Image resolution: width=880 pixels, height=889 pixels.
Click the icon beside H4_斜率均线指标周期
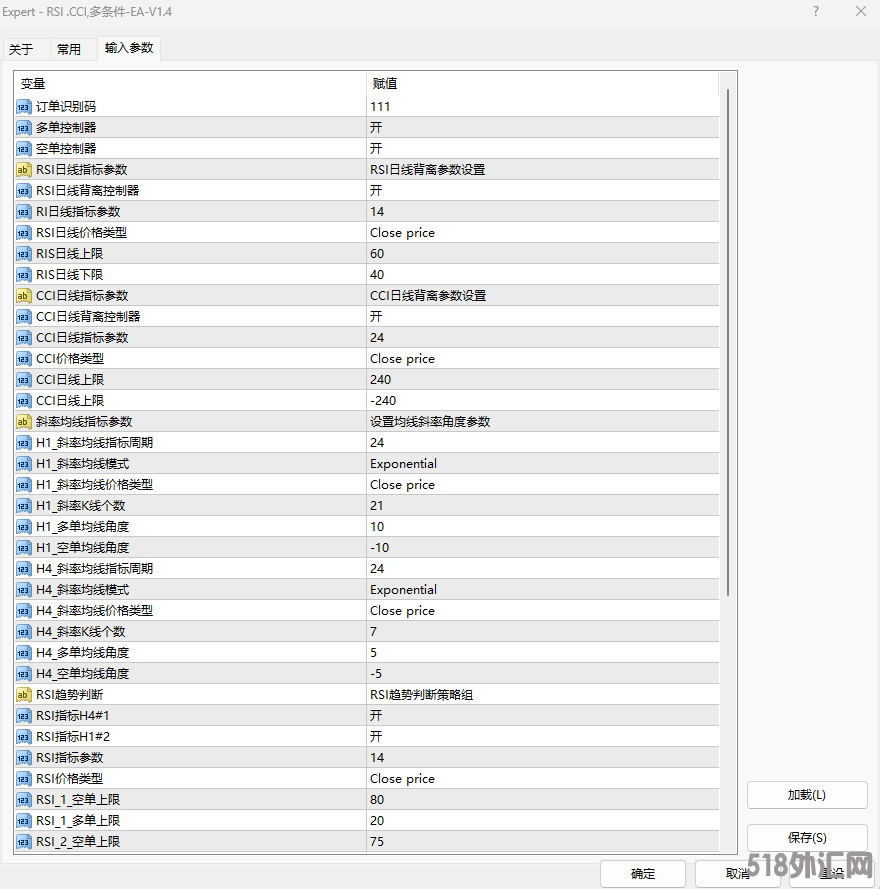[23, 568]
